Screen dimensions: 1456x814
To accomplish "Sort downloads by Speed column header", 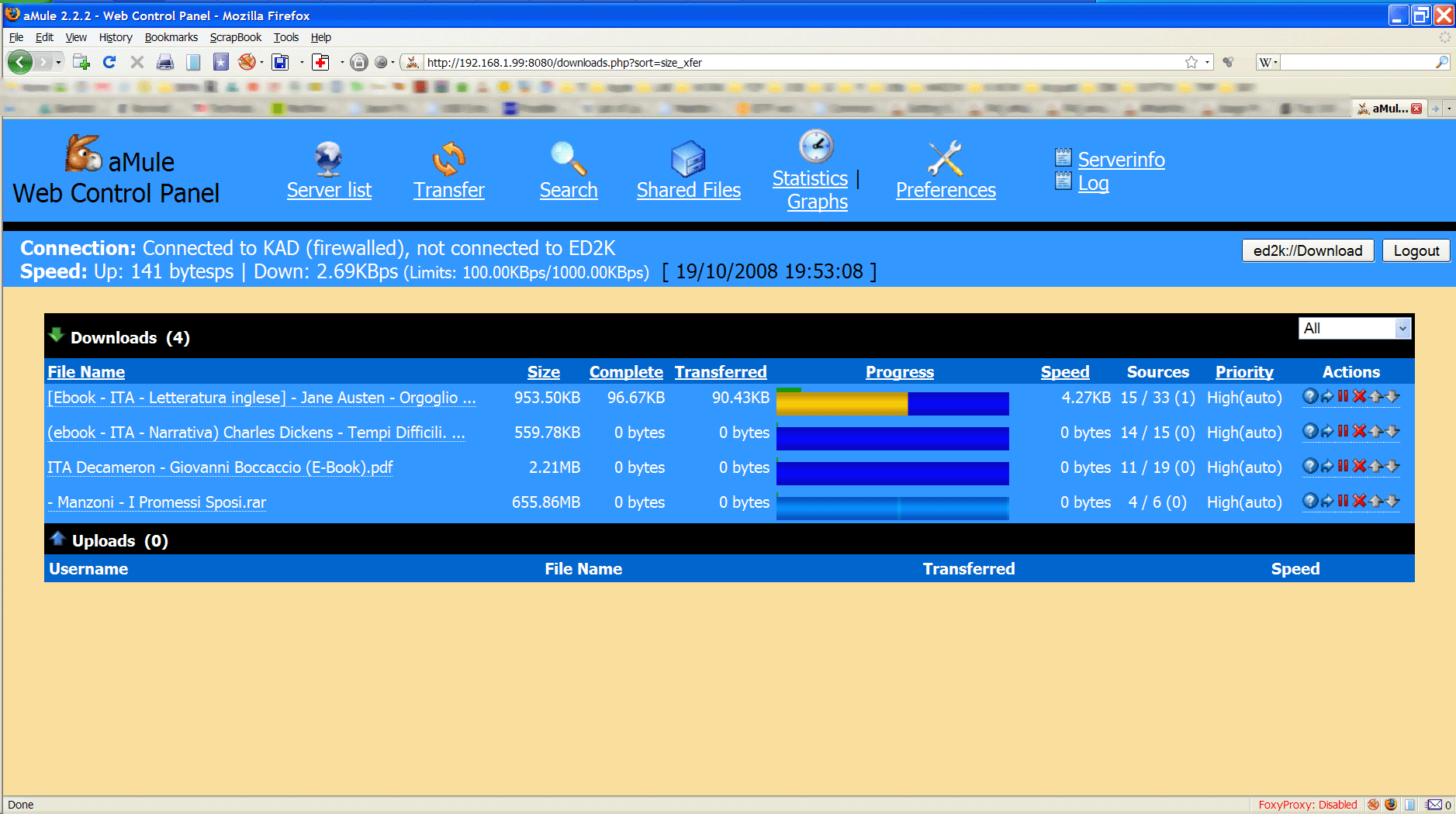I will (1065, 372).
